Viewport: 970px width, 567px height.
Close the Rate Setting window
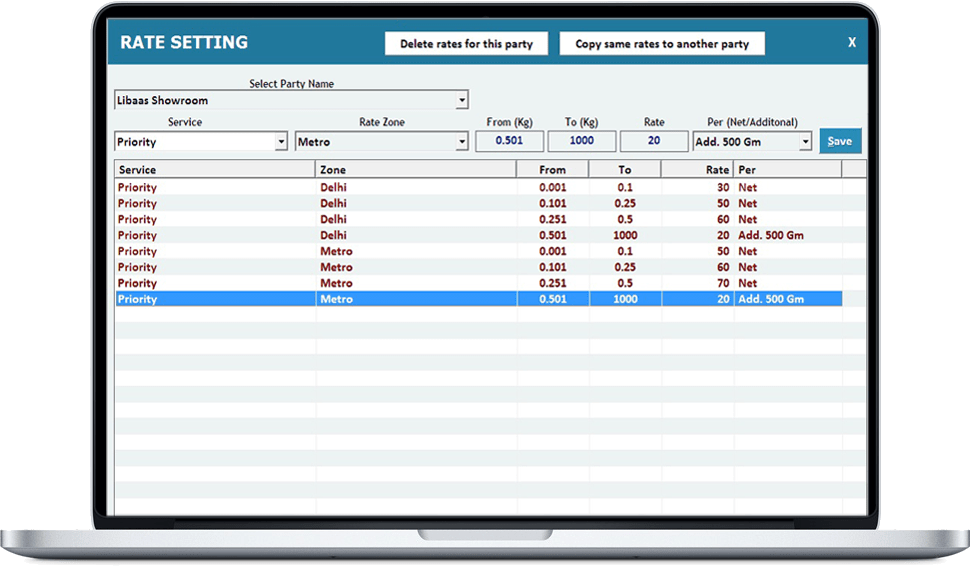[x=852, y=42]
